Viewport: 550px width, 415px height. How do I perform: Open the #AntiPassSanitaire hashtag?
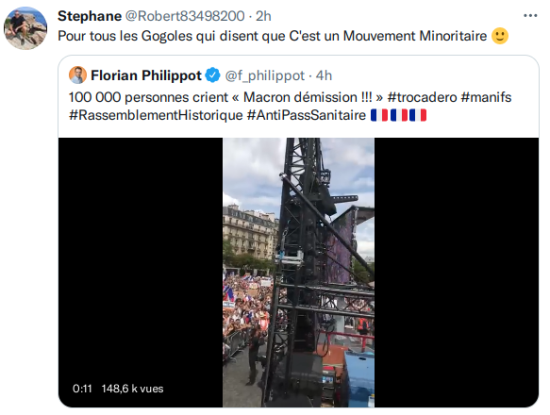306,115
